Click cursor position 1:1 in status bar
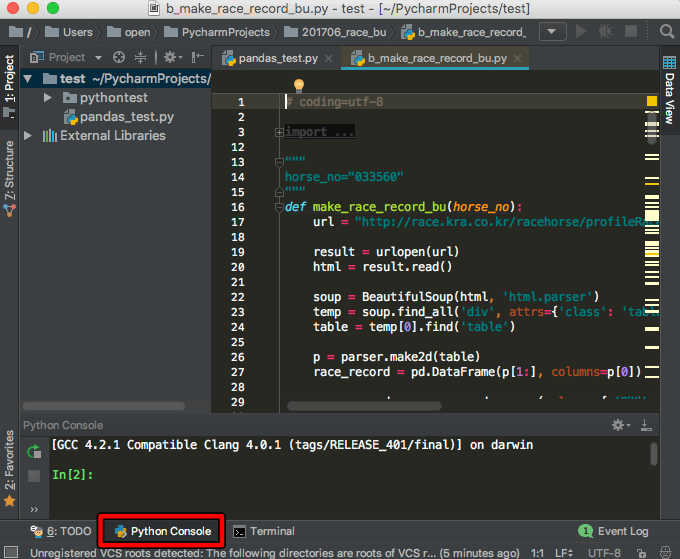Screen dimensions: 680x559 coord(537,553)
